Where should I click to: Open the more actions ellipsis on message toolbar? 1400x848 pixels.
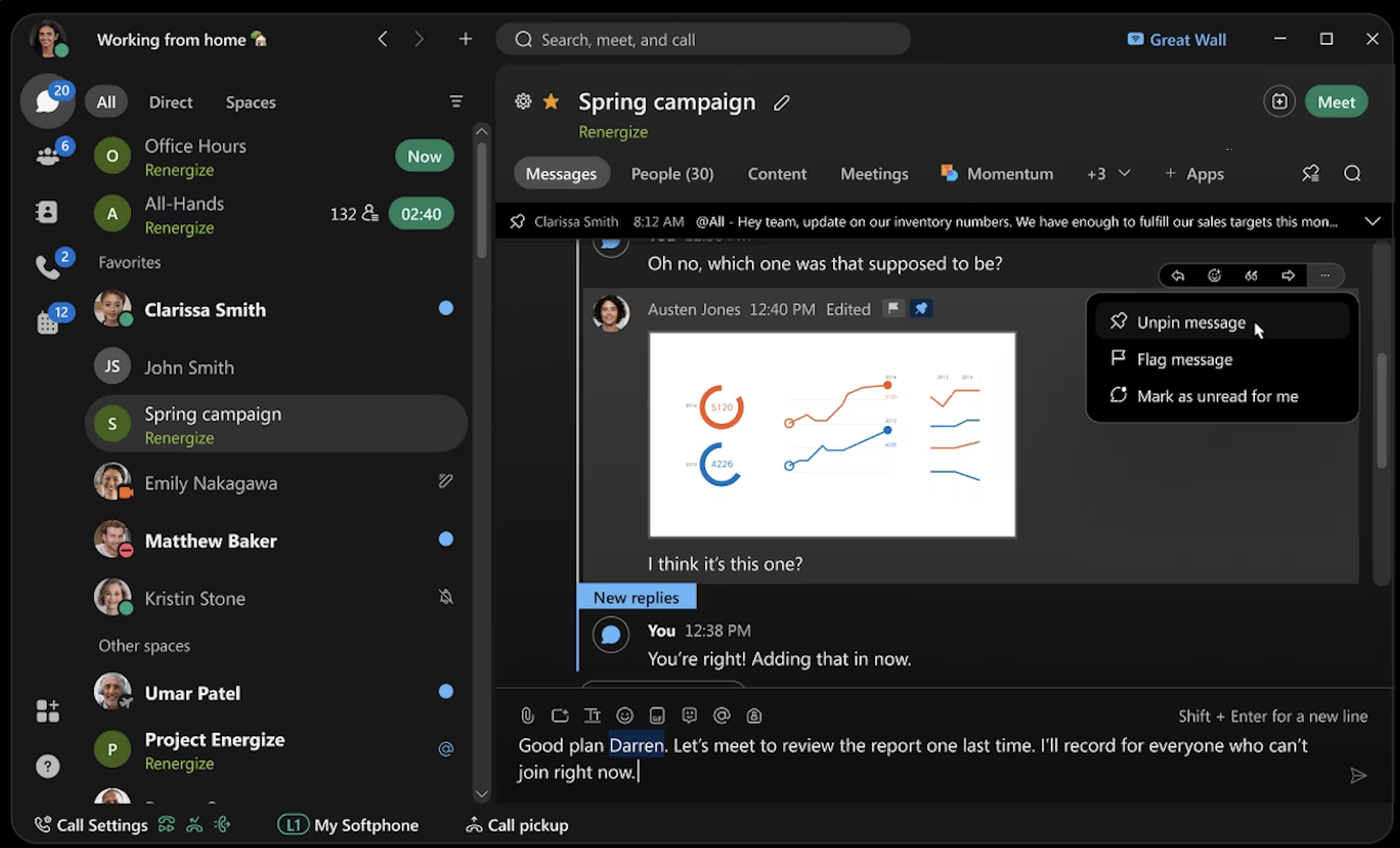pos(1324,275)
